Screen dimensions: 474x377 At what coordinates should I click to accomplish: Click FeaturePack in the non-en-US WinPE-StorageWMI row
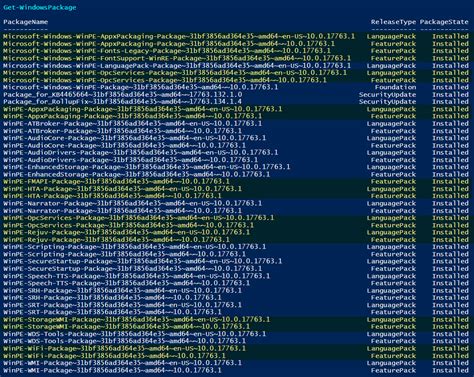point(393,327)
